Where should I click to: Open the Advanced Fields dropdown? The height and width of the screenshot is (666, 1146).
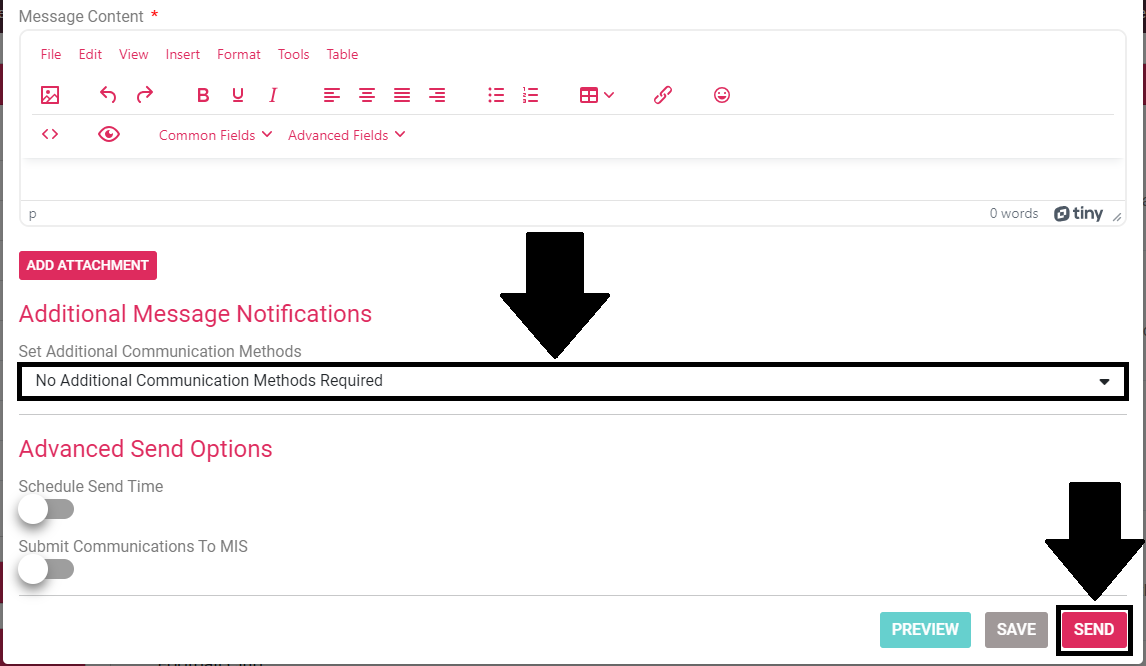[x=346, y=135]
